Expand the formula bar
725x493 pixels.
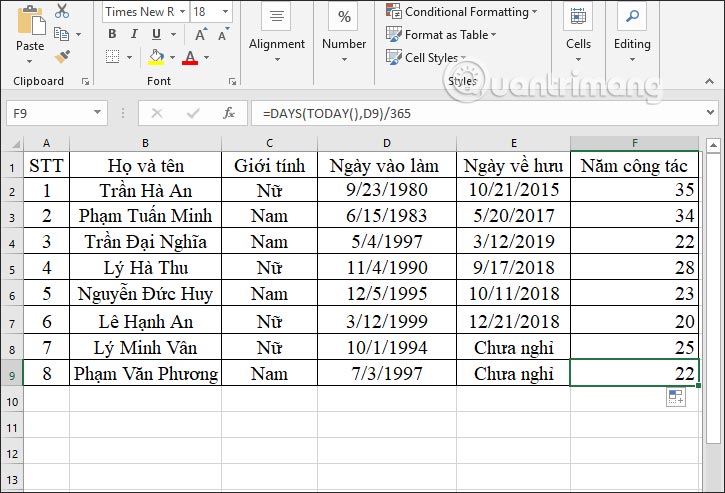711,112
